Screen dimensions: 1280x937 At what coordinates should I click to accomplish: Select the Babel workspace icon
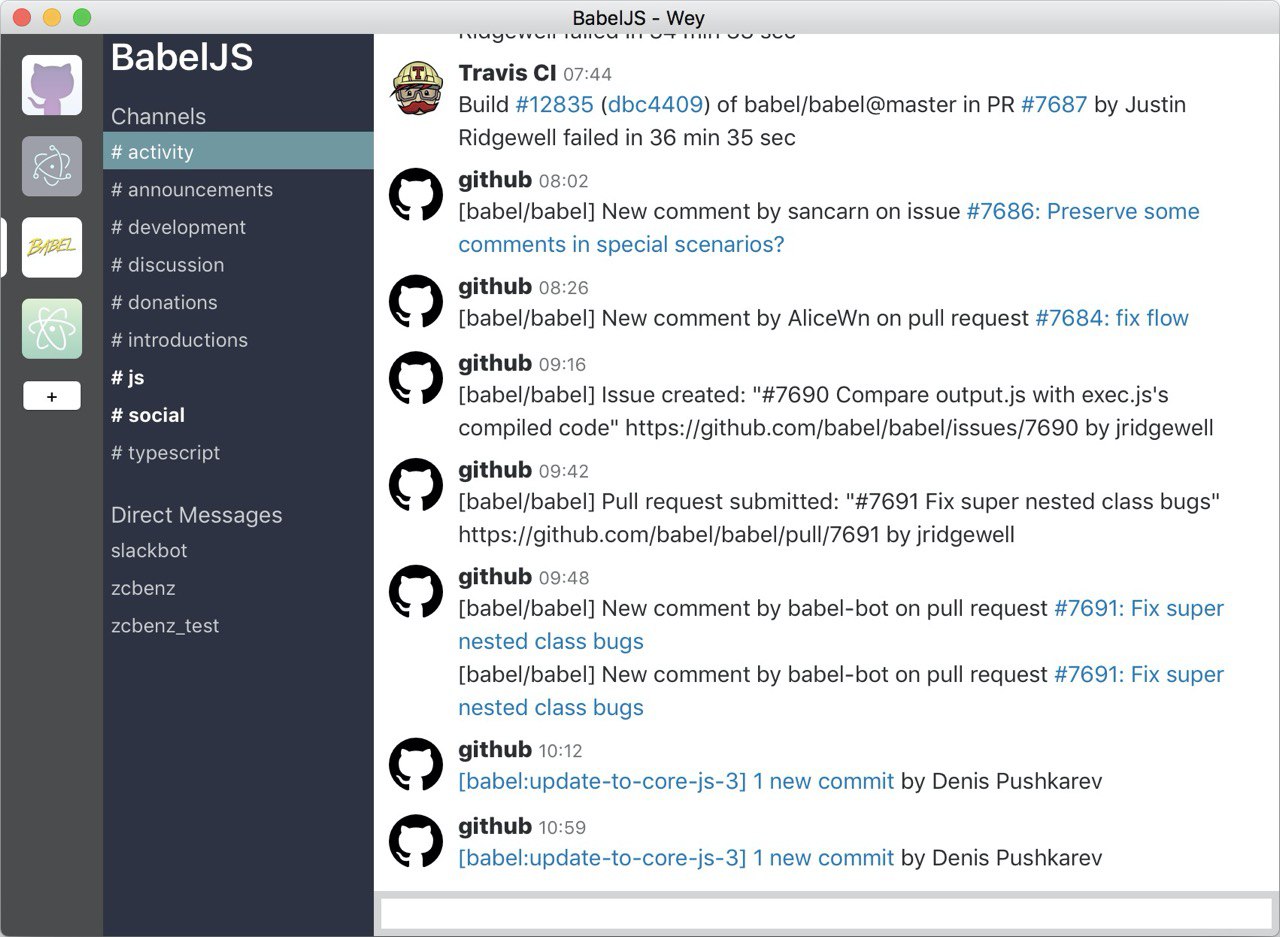(52, 247)
